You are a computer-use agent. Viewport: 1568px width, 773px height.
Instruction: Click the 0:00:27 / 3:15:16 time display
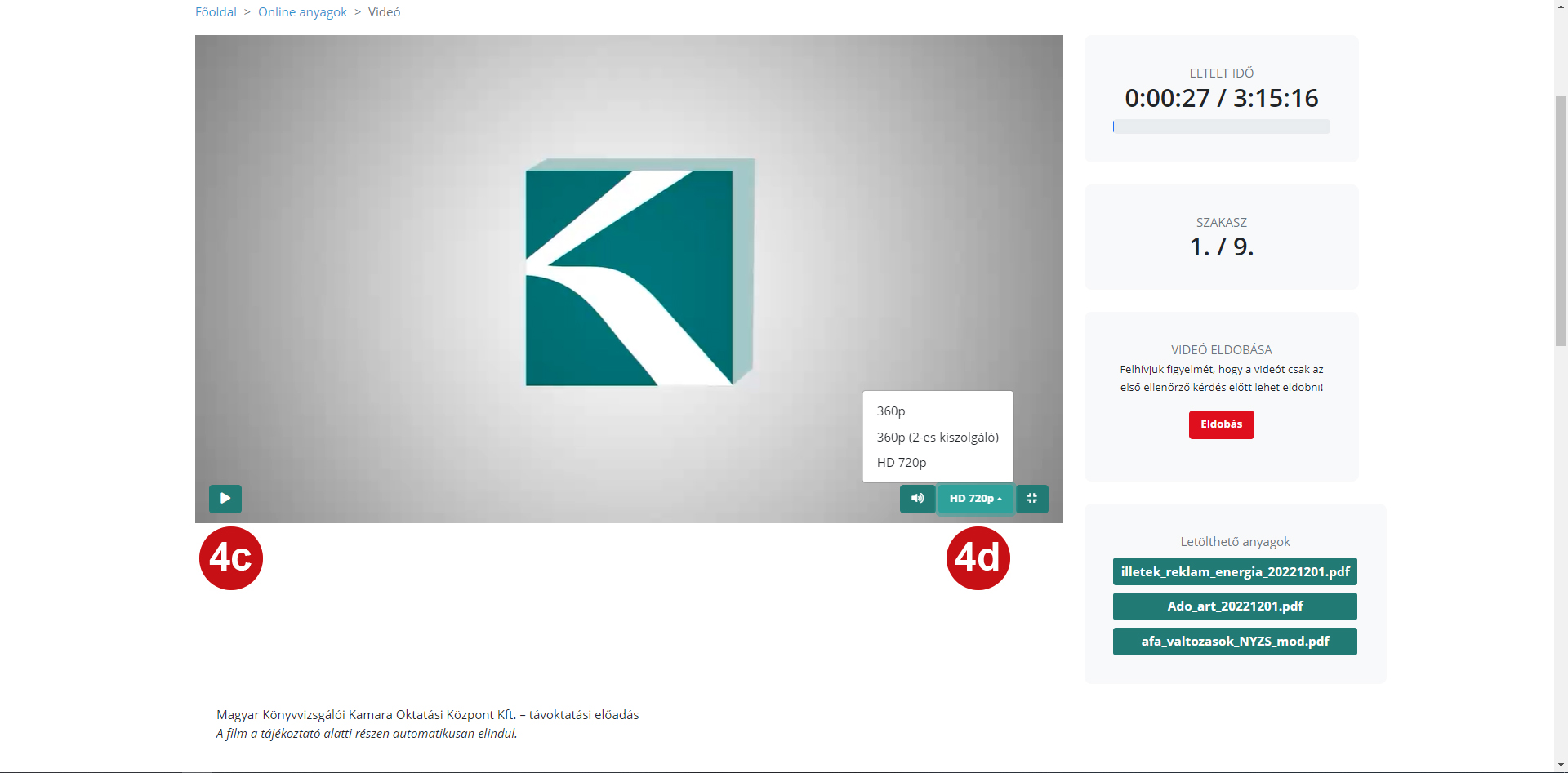tap(1221, 98)
